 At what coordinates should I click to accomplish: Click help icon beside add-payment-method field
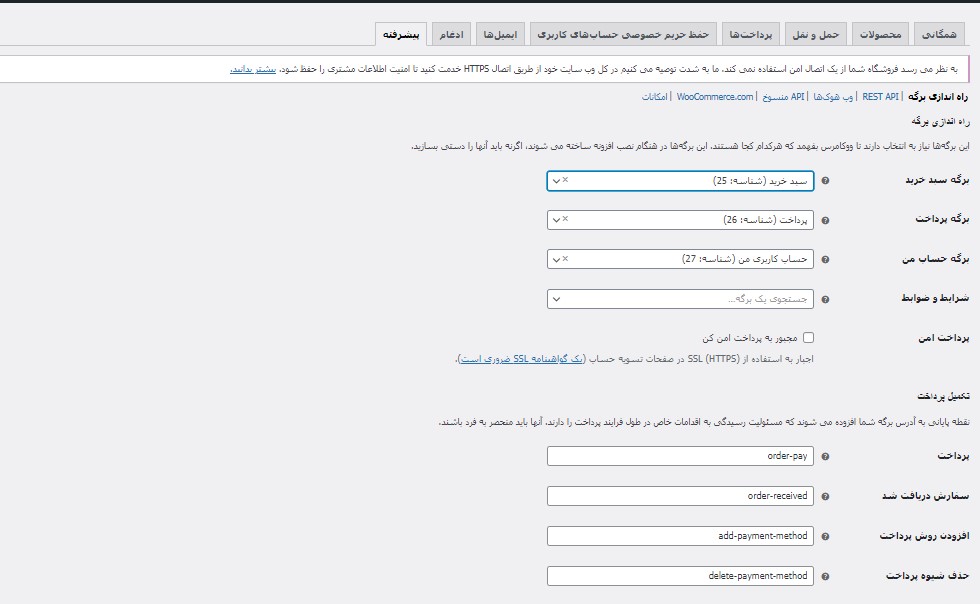825,536
